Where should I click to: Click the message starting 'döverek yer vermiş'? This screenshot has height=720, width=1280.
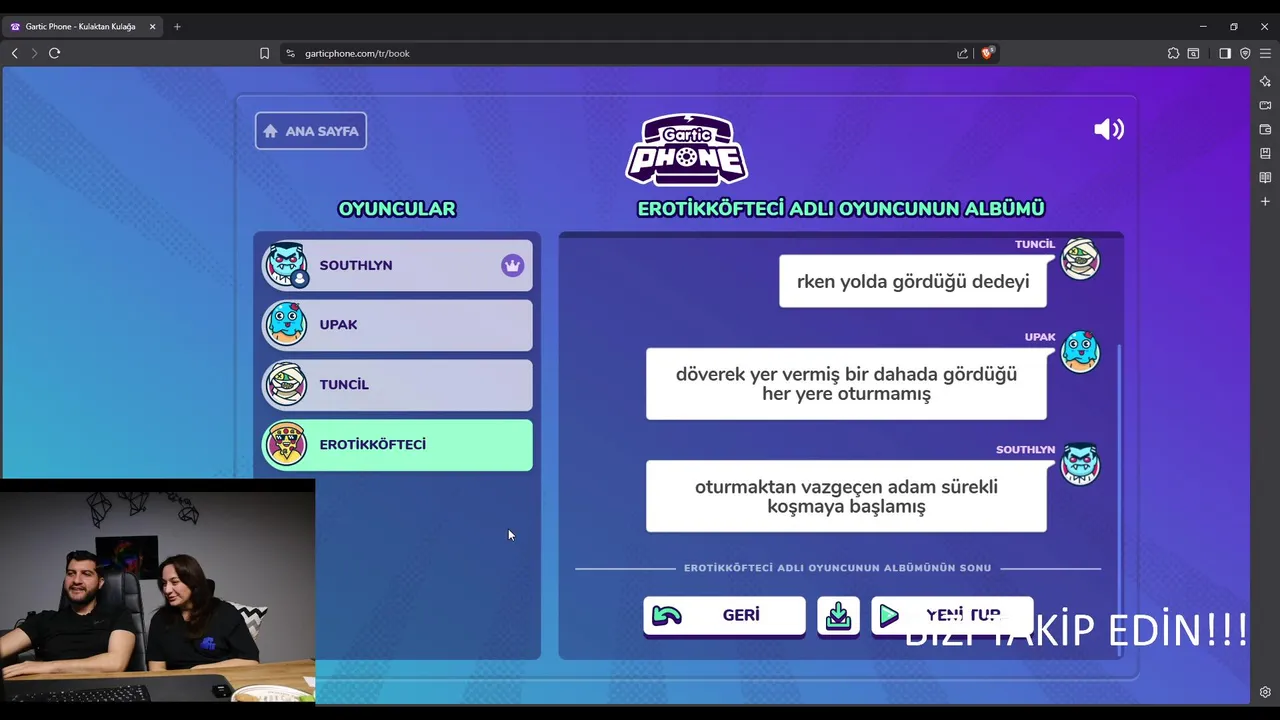(846, 384)
